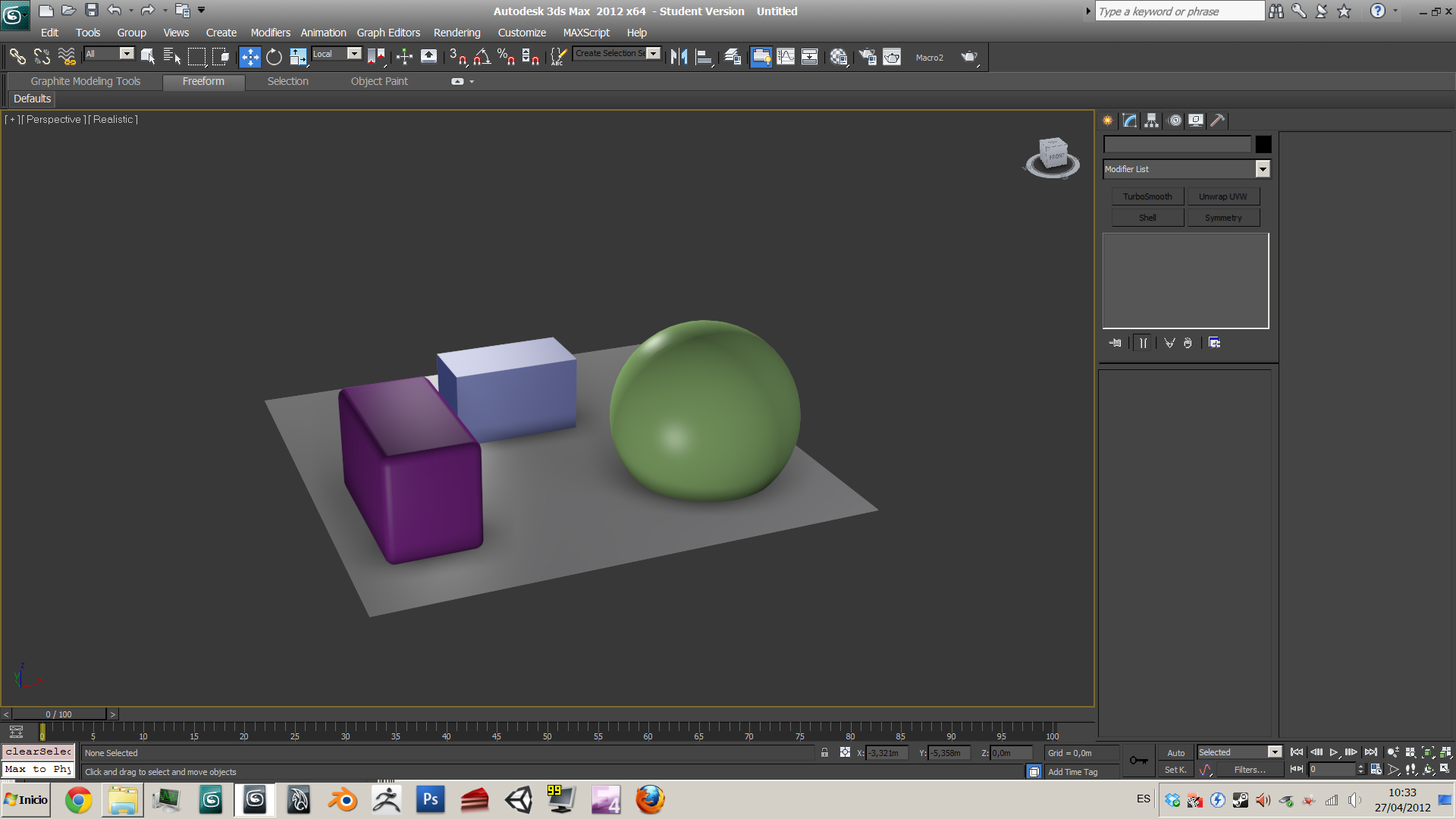
Task: Open the Local coordinate system dropdown
Action: click(353, 54)
